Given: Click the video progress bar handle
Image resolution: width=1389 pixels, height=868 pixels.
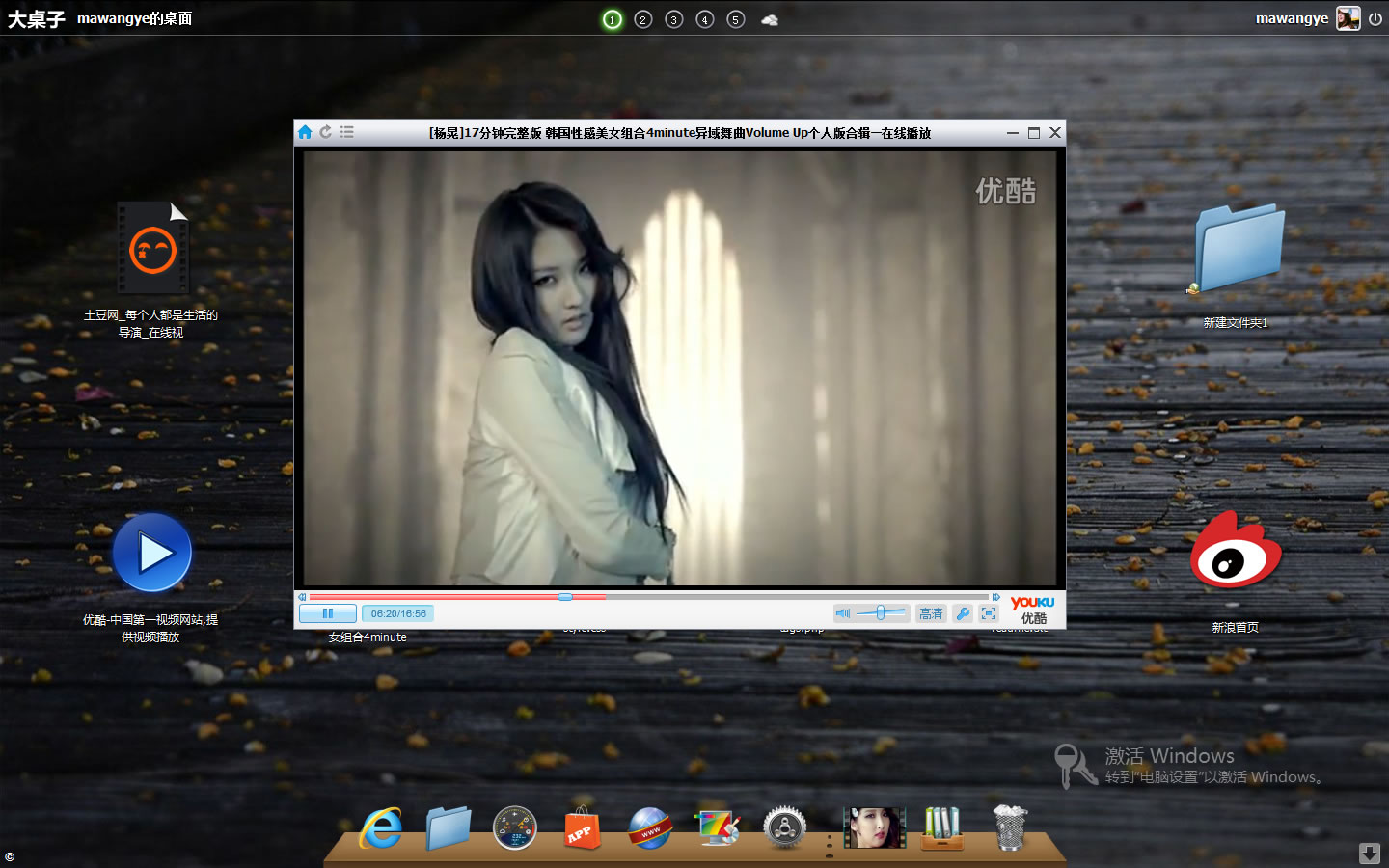Looking at the screenshot, I should tap(565, 597).
